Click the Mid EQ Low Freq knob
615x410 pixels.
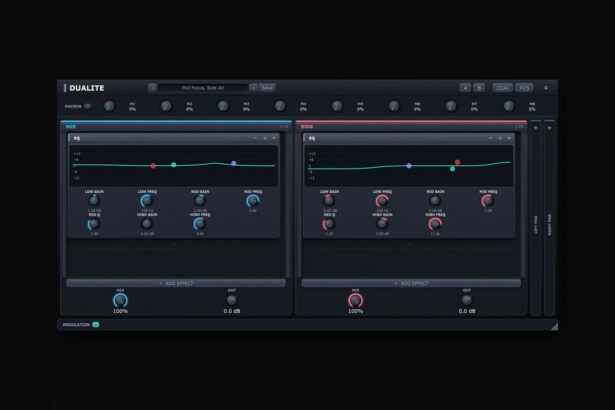(x=147, y=200)
